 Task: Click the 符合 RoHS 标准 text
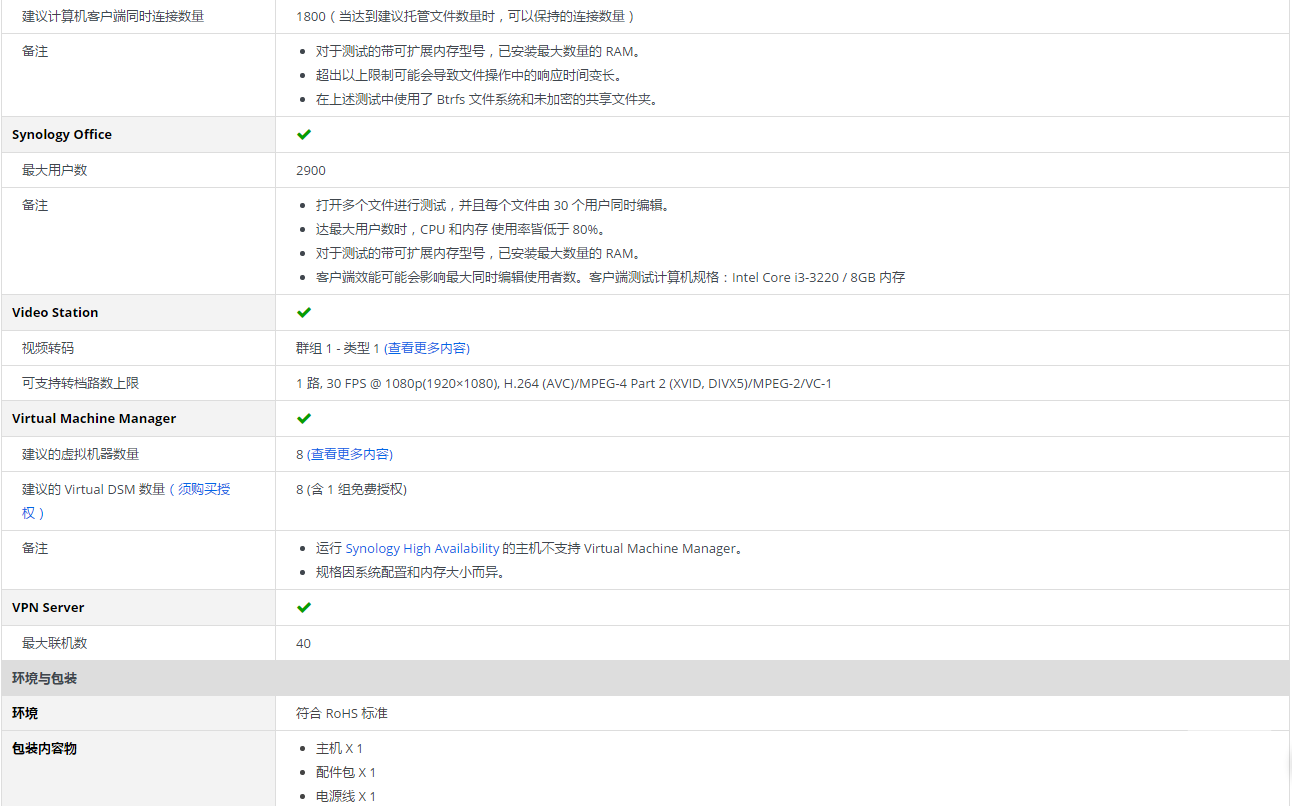pyautogui.click(x=342, y=713)
